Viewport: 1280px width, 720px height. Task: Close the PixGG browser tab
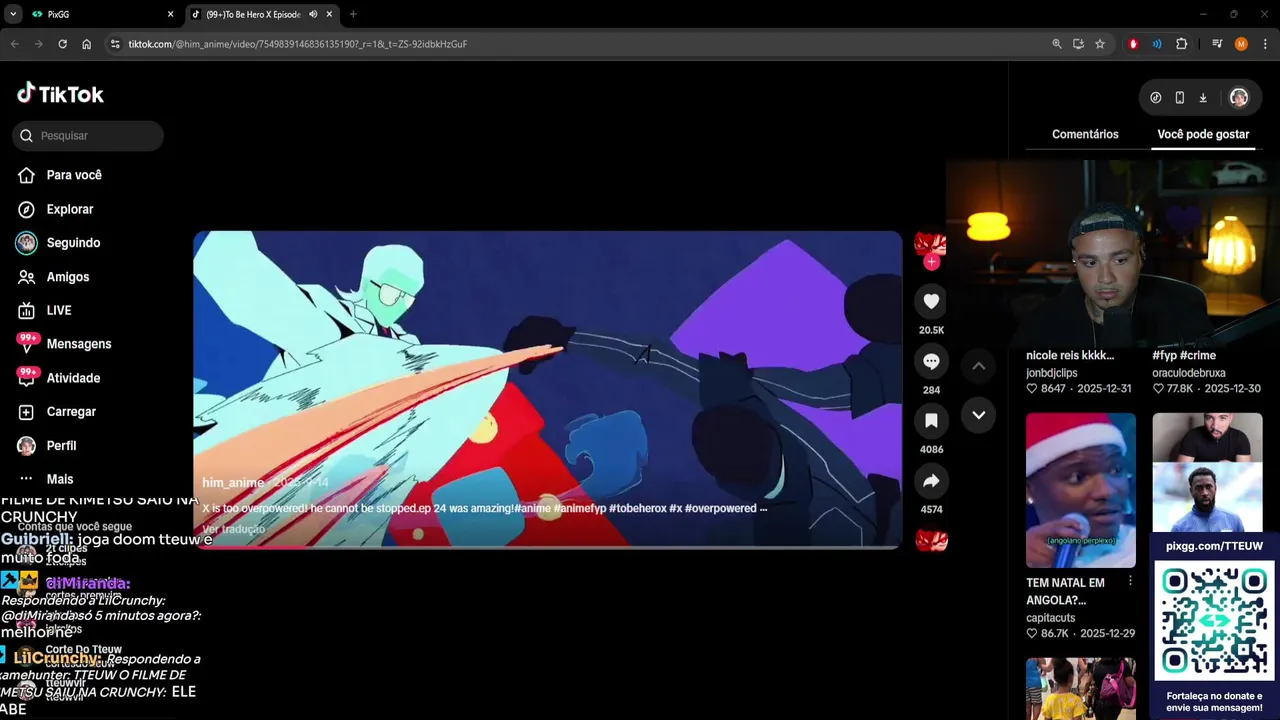170,14
